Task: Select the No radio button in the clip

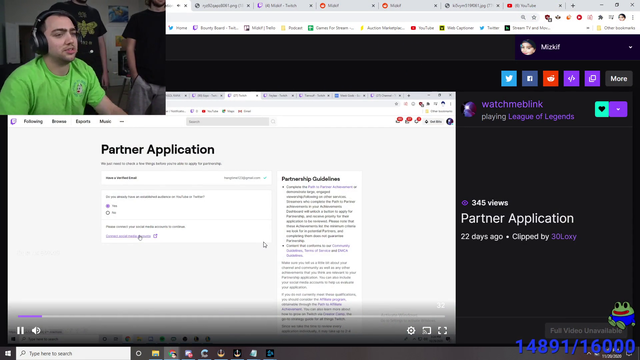Action: coord(108,213)
